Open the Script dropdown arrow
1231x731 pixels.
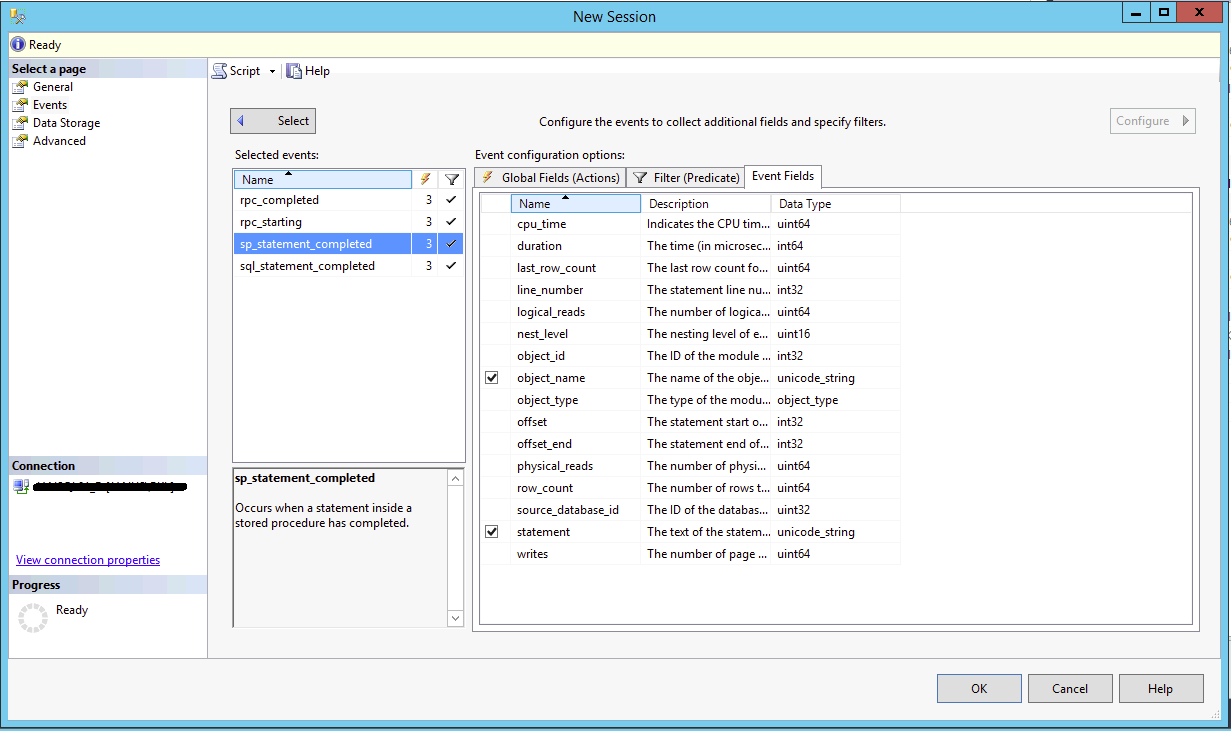[x=272, y=71]
